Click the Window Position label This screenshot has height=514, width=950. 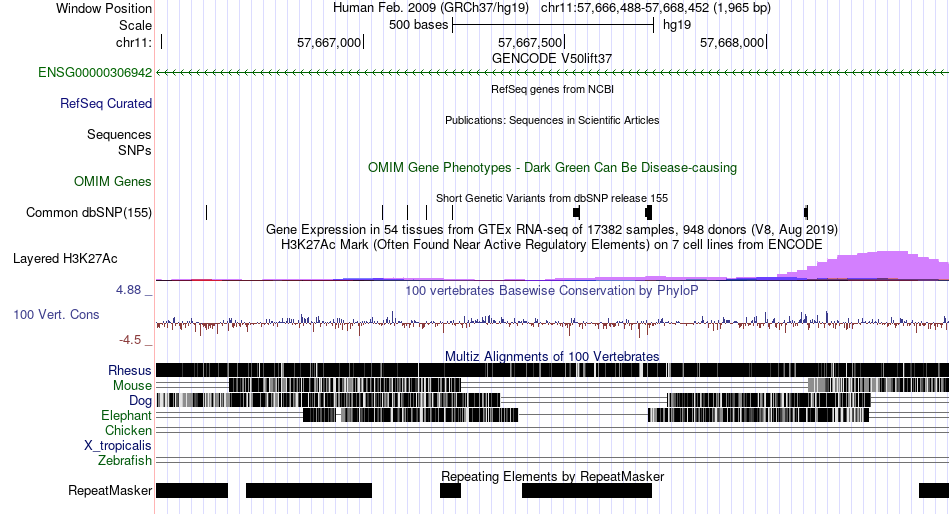click(104, 8)
